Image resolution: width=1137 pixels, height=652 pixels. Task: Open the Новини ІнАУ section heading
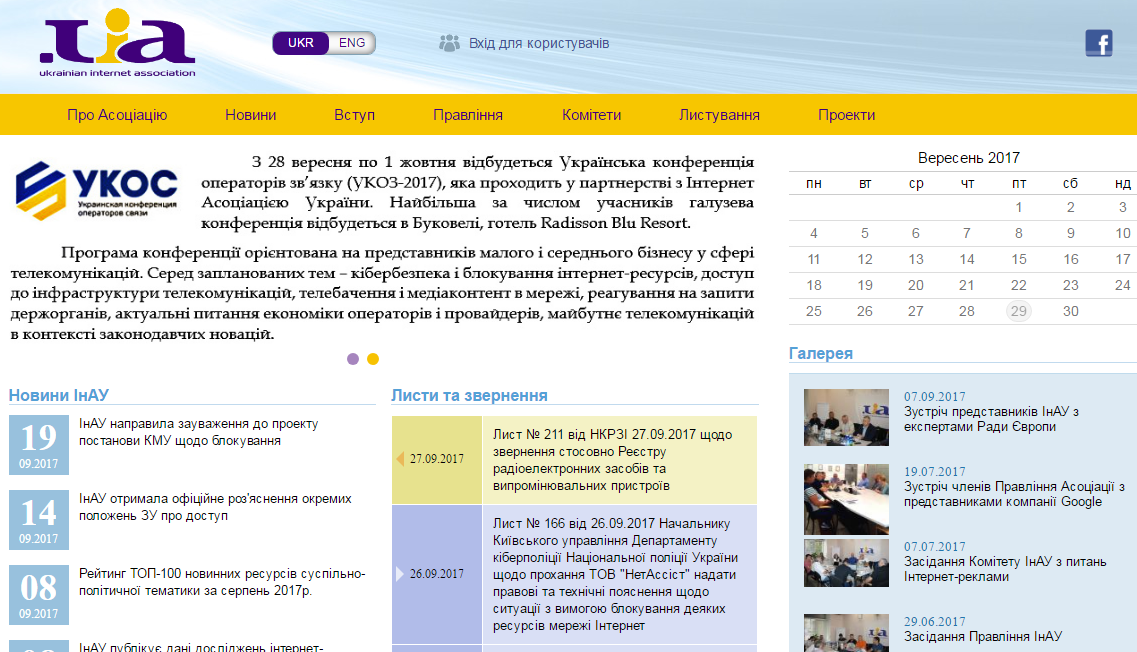[x=59, y=395]
